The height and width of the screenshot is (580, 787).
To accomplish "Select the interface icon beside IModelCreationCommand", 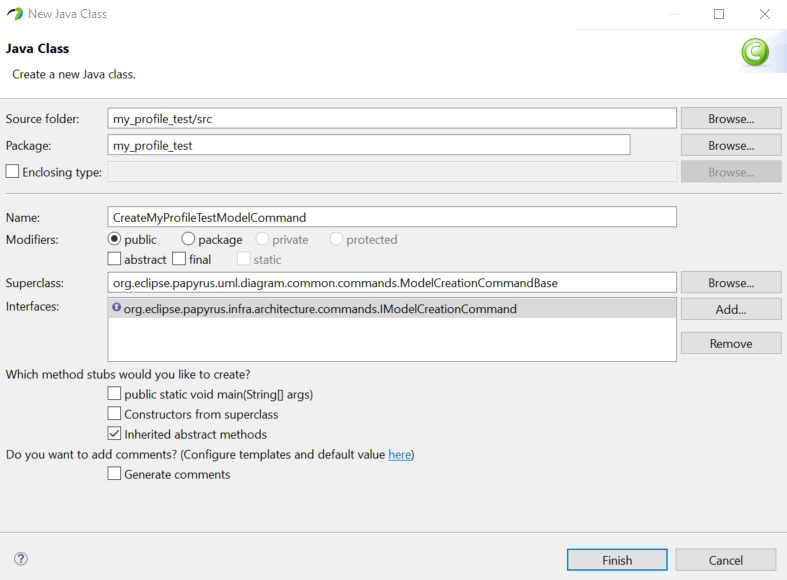I will pyautogui.click(x=116, y=307).
